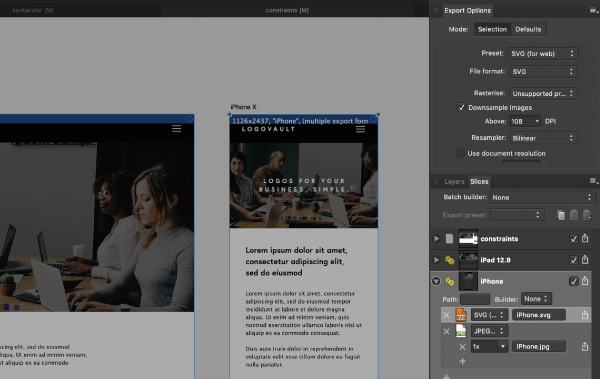Remove the 1x scale entry
Viewport: 600px width, 379px height.
pyautogui.click(x=462, y=347)
